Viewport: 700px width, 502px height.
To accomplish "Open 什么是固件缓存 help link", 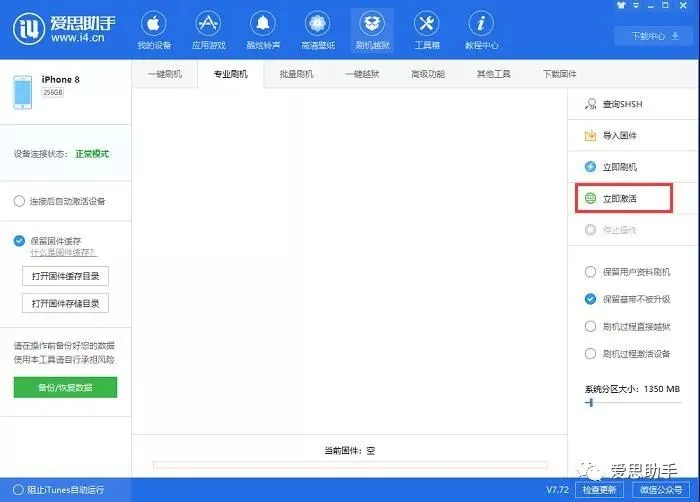I will (63, 252).
